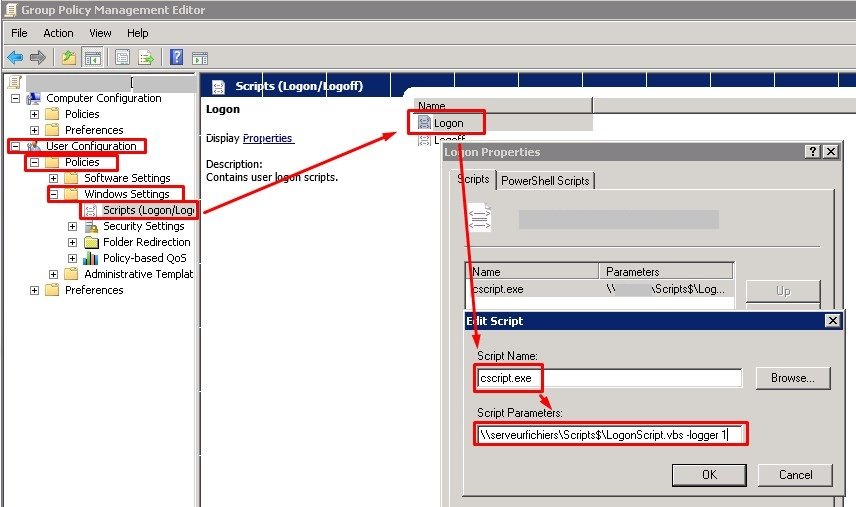Click the Properties link
This screenshot has width=856, height=507.
point(267,138)
